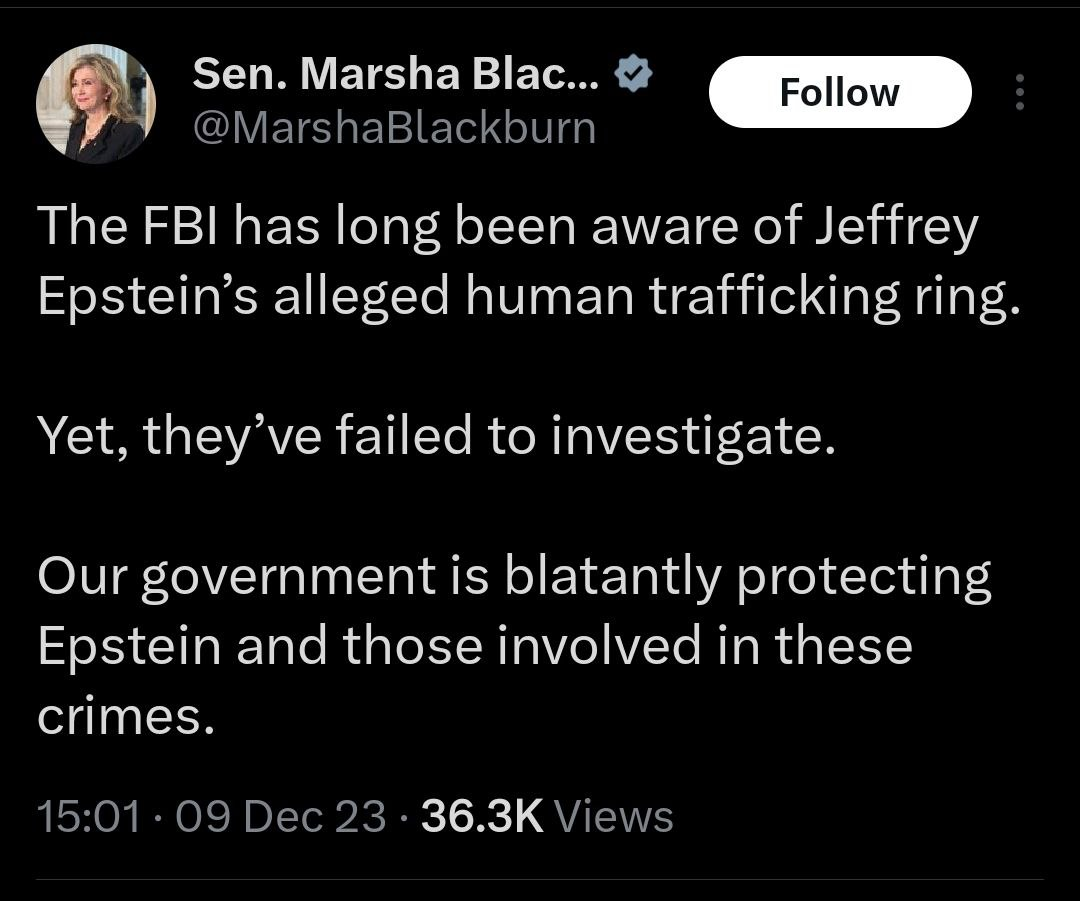Open the more options three-dot menu
Image resolution: width=1080 pixels, height=901 pixels.
click(1020, 93)
